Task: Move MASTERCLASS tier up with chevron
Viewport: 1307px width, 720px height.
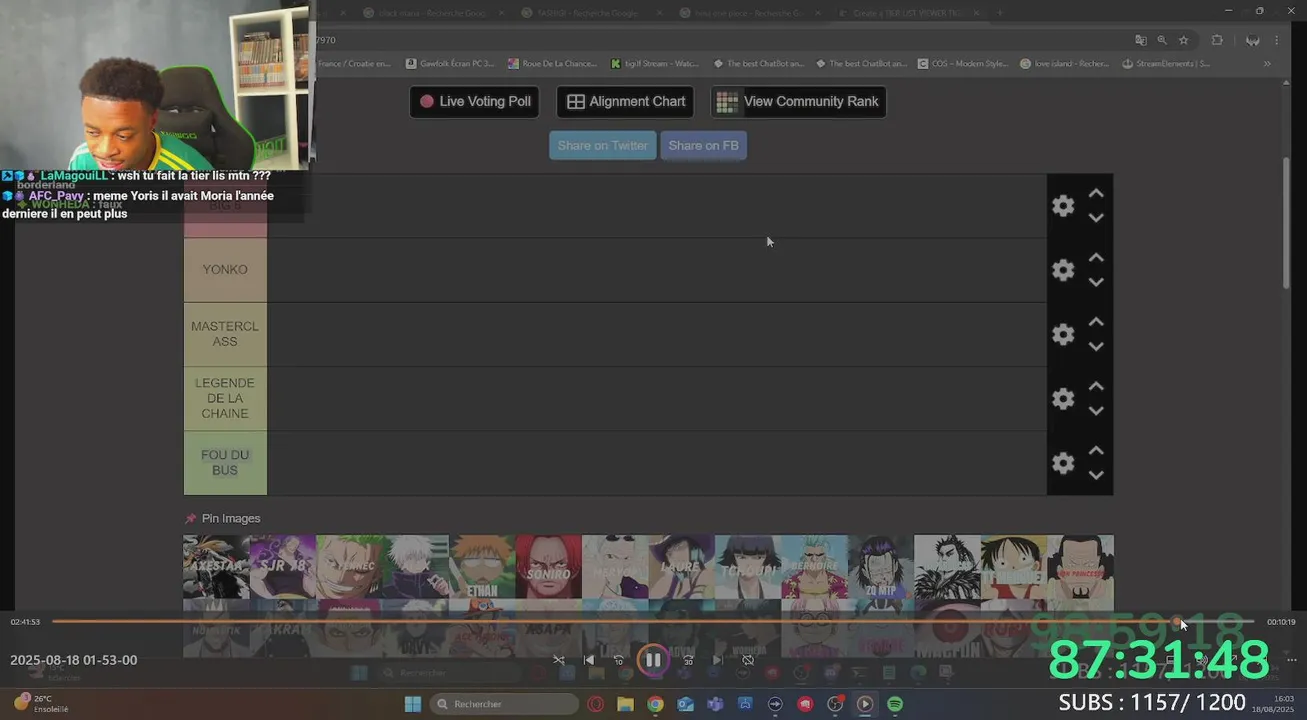Action: pos(1096,321)
